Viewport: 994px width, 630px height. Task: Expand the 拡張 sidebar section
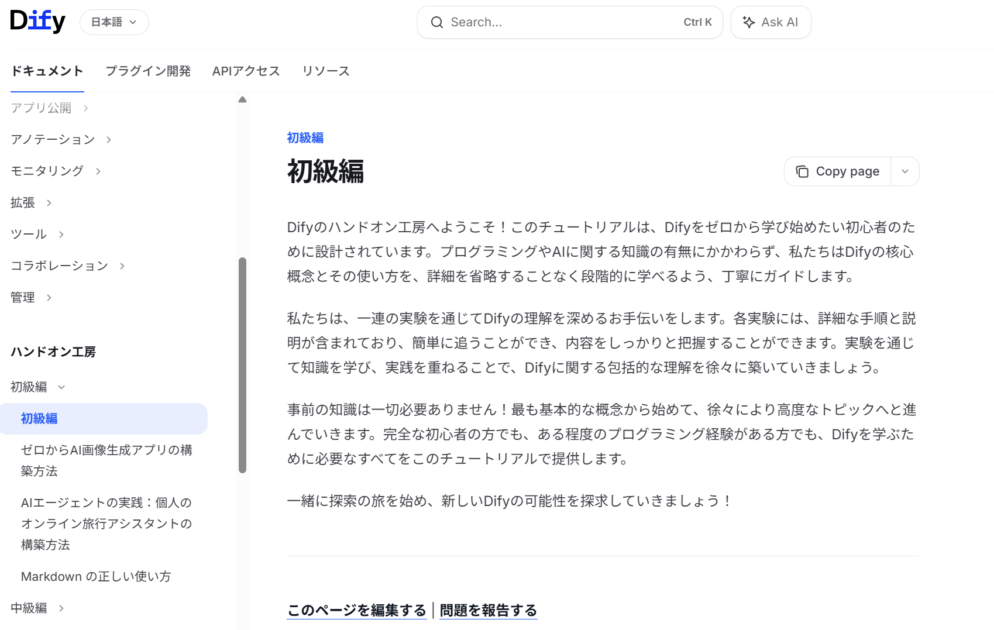[31, 203]
